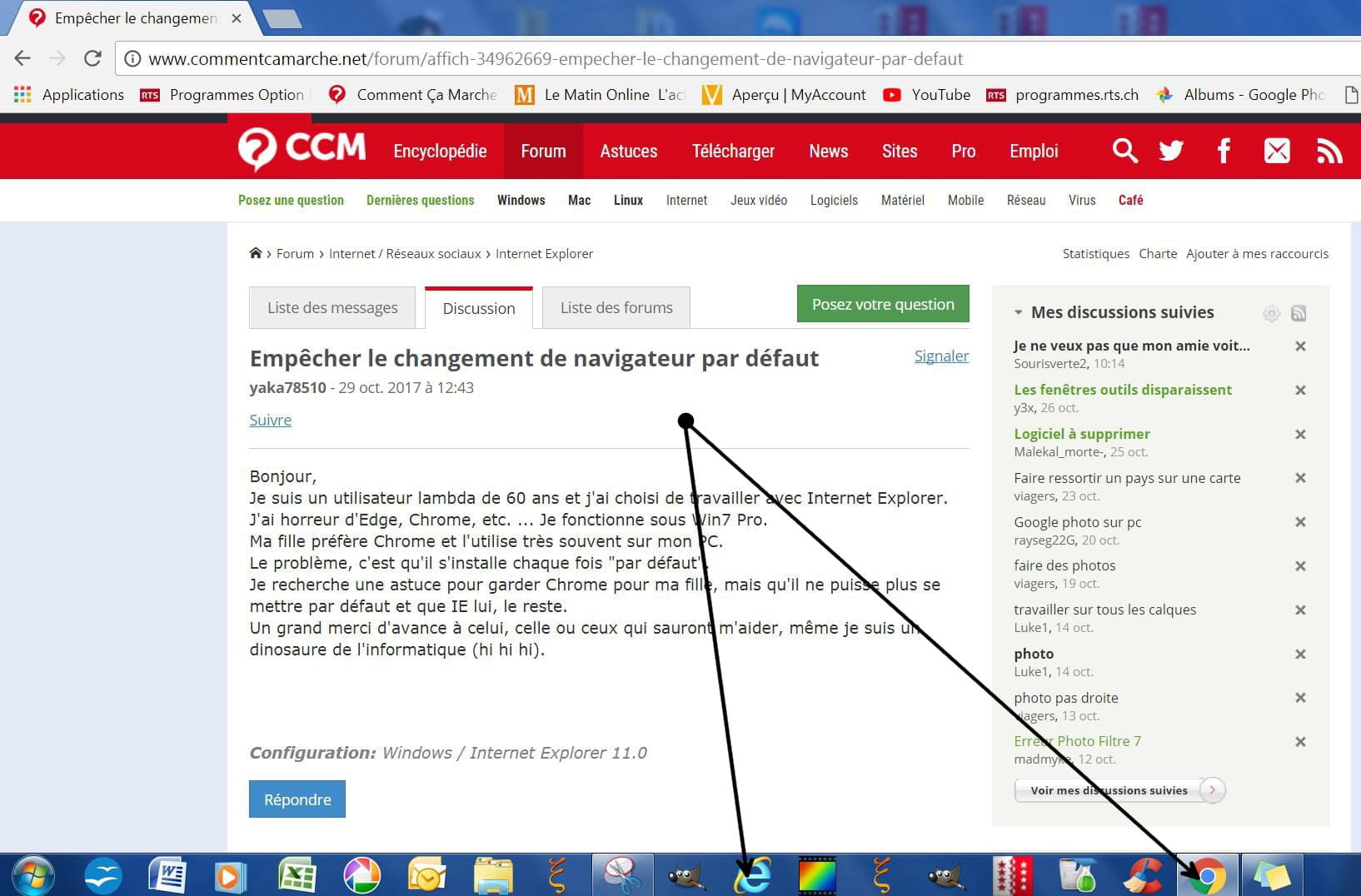Image resolution: width=1361 pixels, height=896 pixels.
Task: Open OpenOffice seagull icon in taskbar
Action: pyautogui.click(x=103, y=876)
